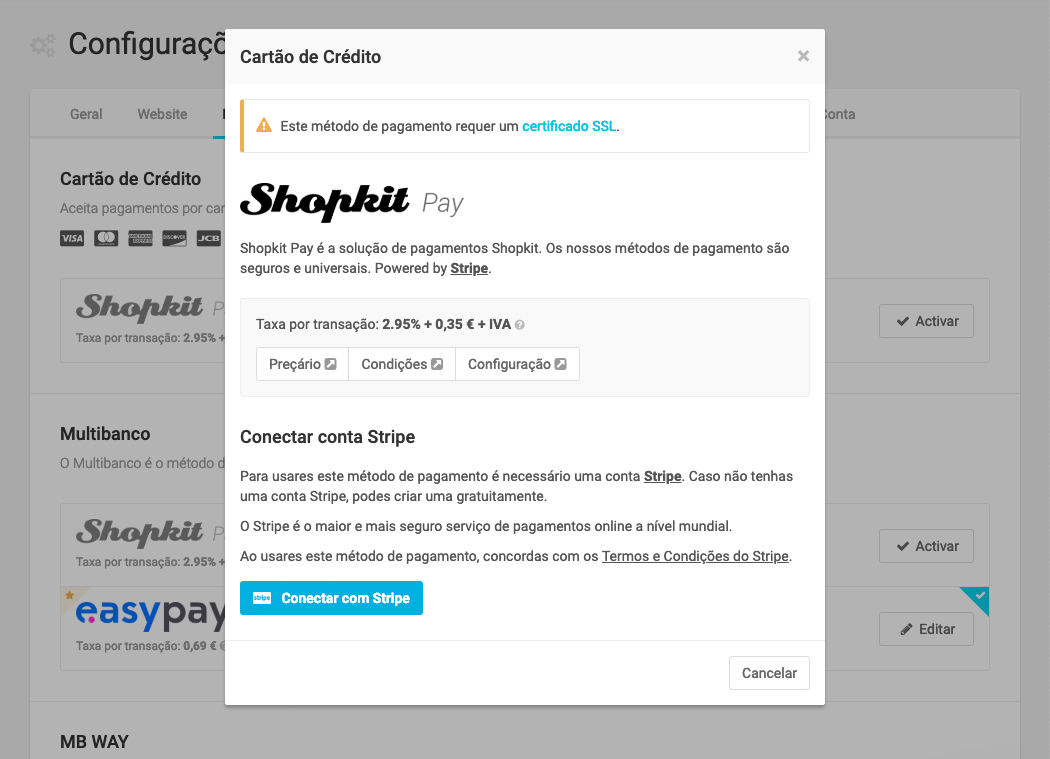Screen dimensions: 1050x759
Task: Click the Shopkit Pay logo in dialog
Action: point(352,202)
